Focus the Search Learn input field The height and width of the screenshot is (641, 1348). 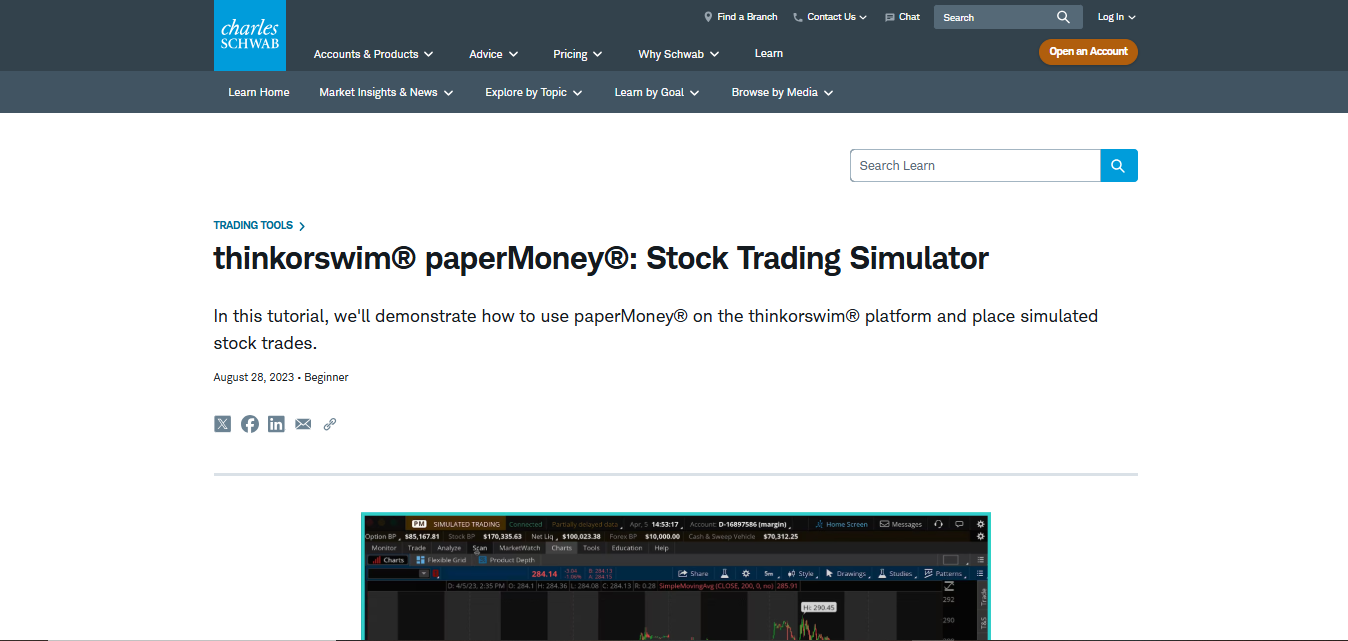[x=975, y=166]
